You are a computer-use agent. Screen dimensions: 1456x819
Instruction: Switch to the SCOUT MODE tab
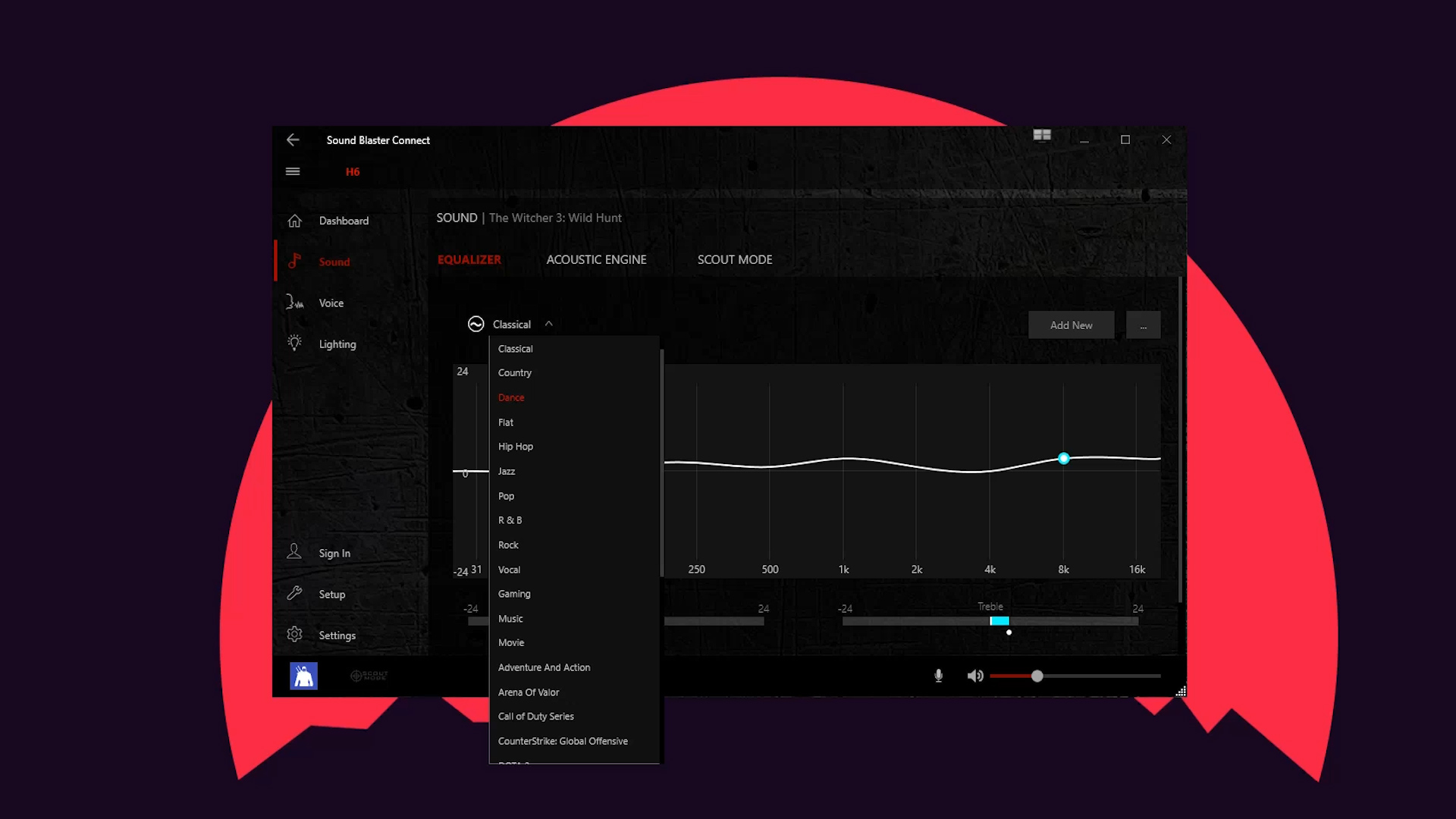click(735, 259)
